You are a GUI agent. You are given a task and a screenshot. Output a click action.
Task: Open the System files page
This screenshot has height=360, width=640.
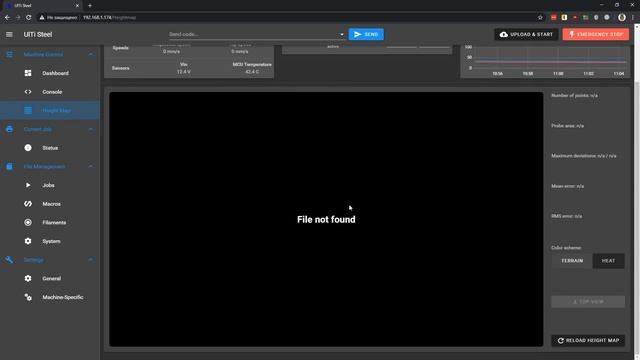(50, 241)
